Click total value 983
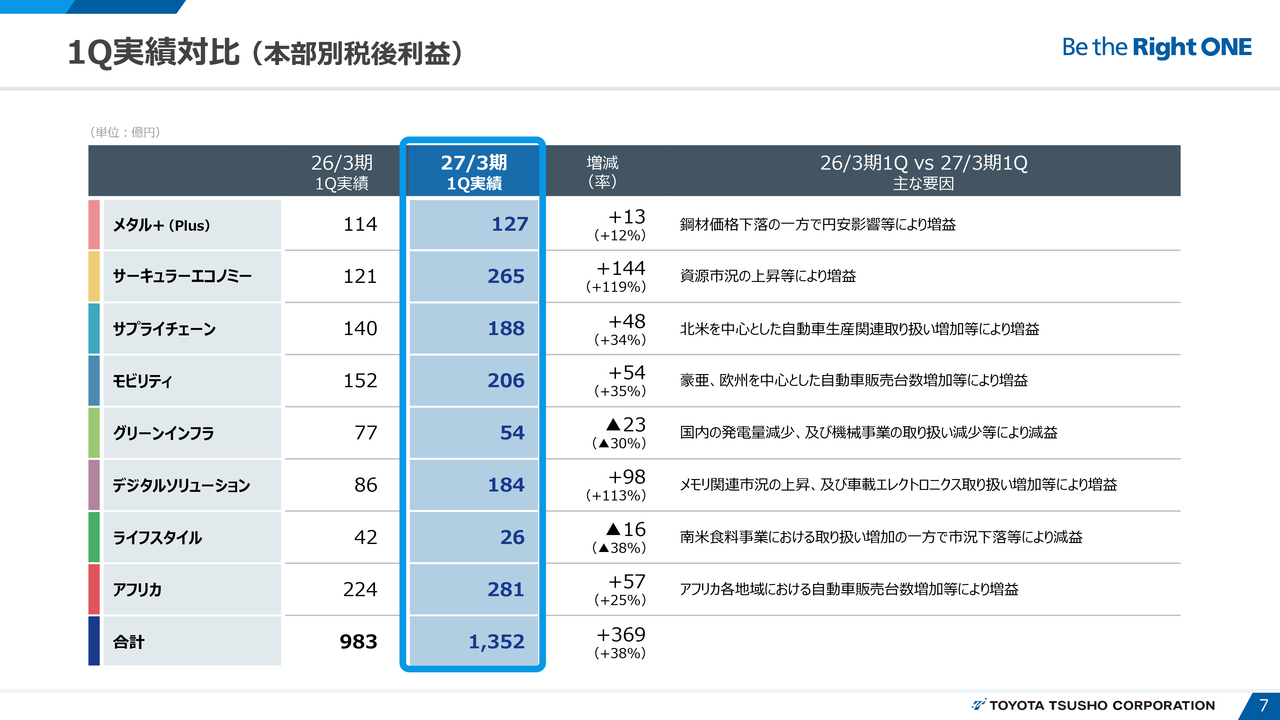The width and height of the screenshot is (1280, 720). point(359,641)
